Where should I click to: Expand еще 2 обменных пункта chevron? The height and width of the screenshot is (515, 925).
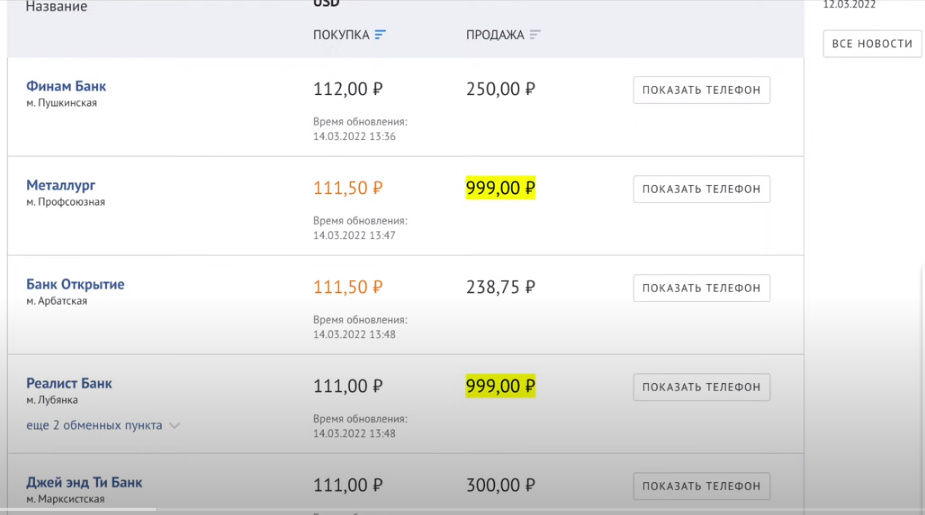click(x=175, y=425)
